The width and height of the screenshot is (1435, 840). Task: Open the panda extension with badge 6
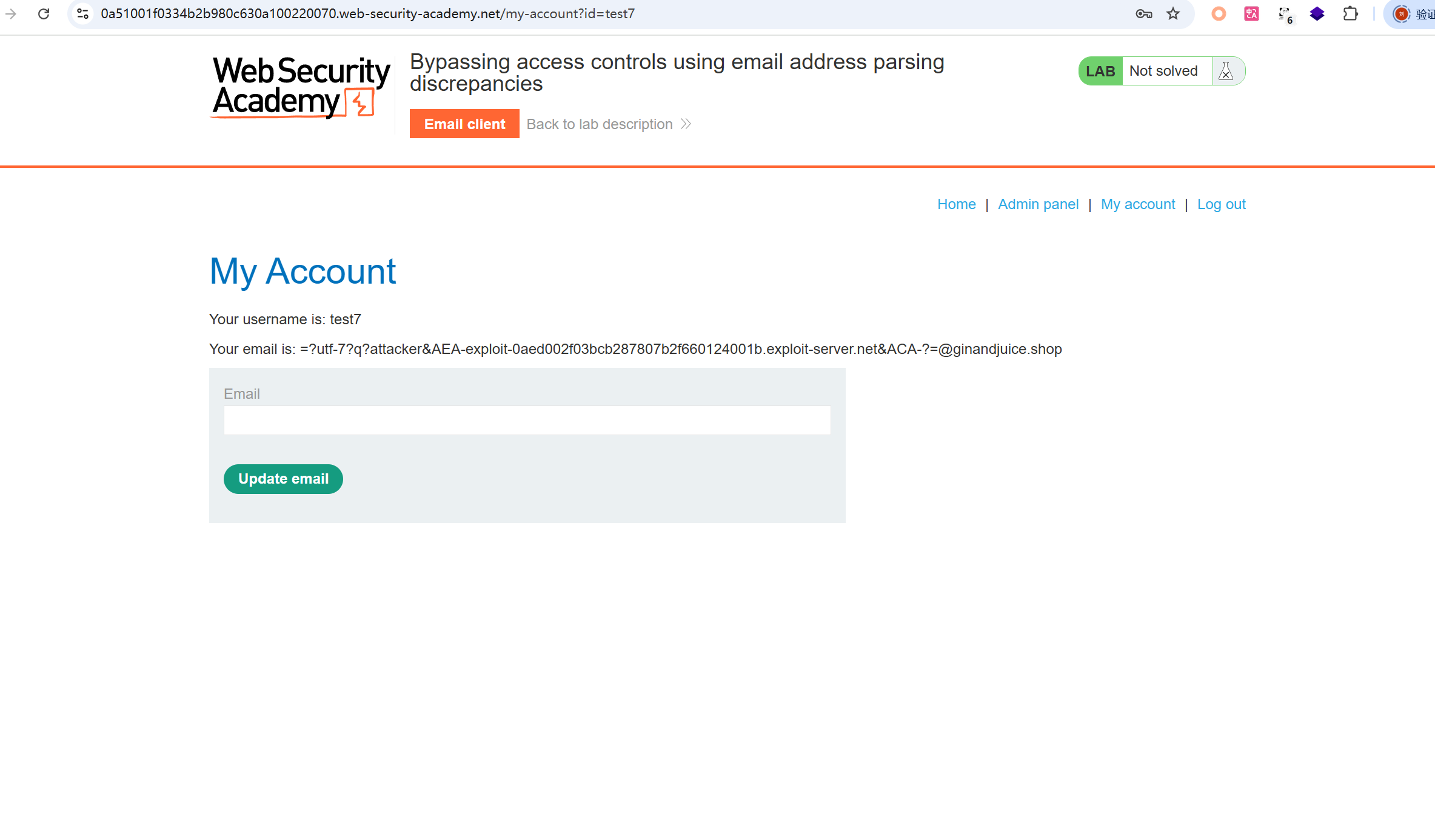[x=1285, y=15]
